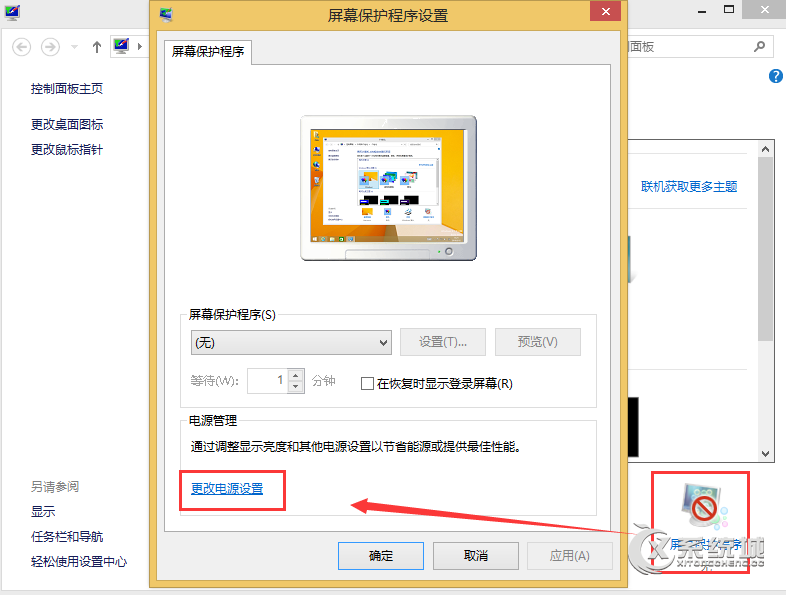Open 任务栏和导航 link

tap(67, 537)
